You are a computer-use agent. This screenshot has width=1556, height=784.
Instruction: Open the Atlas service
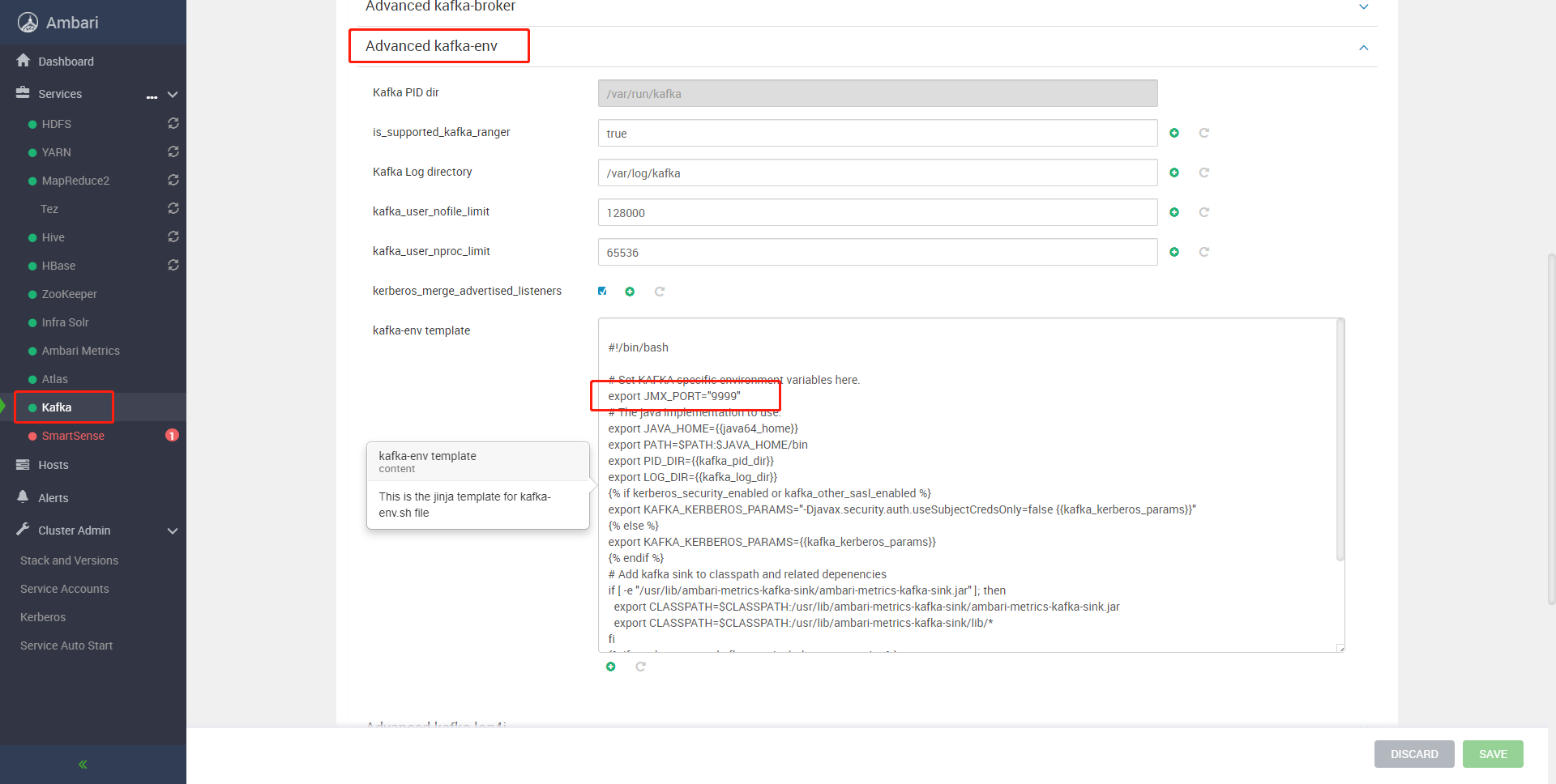[x=55, y=379]
